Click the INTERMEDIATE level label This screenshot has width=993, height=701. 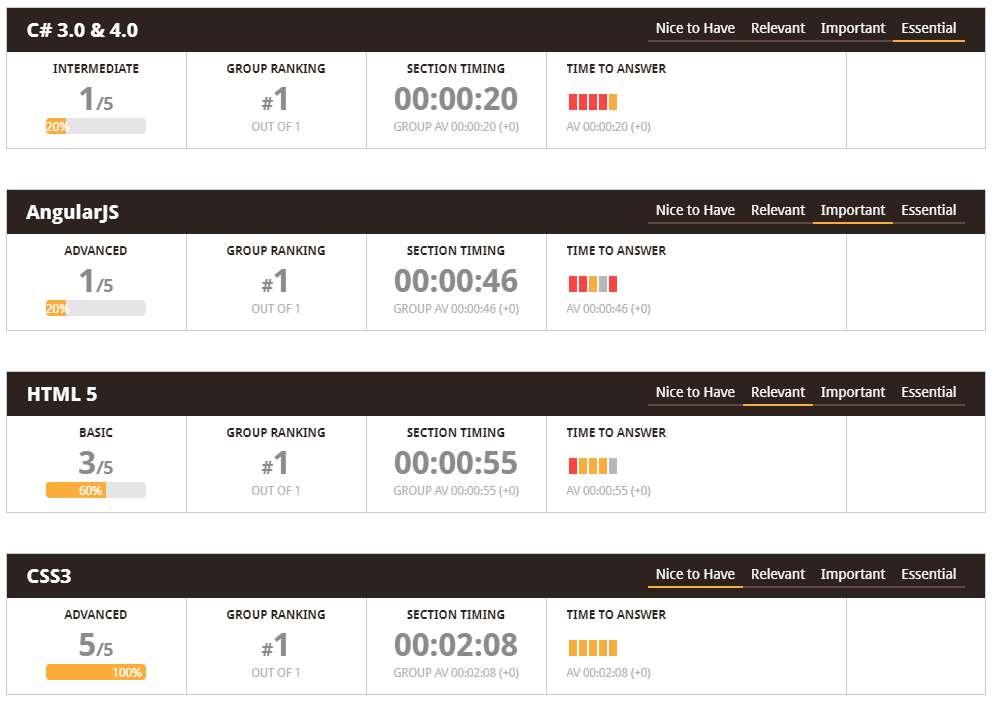click(x=96, y=68)
